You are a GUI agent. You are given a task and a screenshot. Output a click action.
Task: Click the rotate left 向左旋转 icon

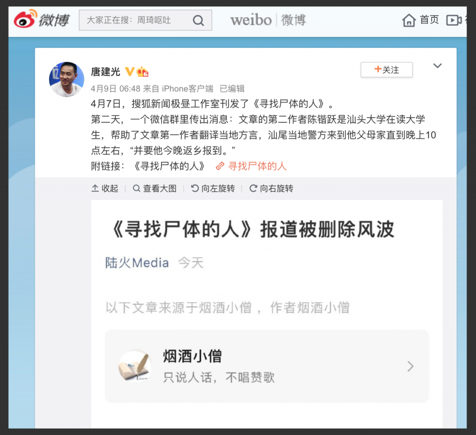(x=195, y=188)
